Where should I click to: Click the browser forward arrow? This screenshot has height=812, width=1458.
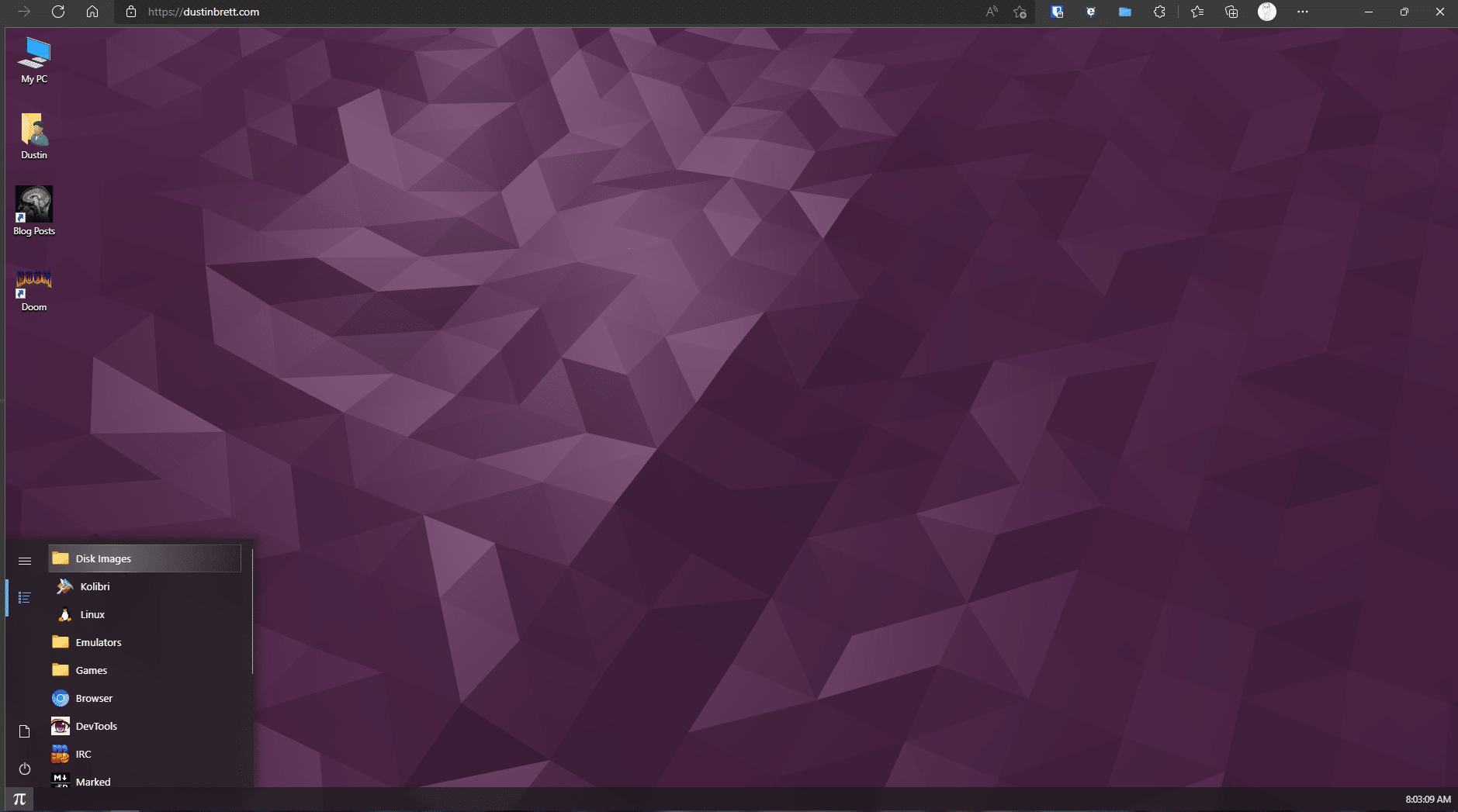coord(24,12)
